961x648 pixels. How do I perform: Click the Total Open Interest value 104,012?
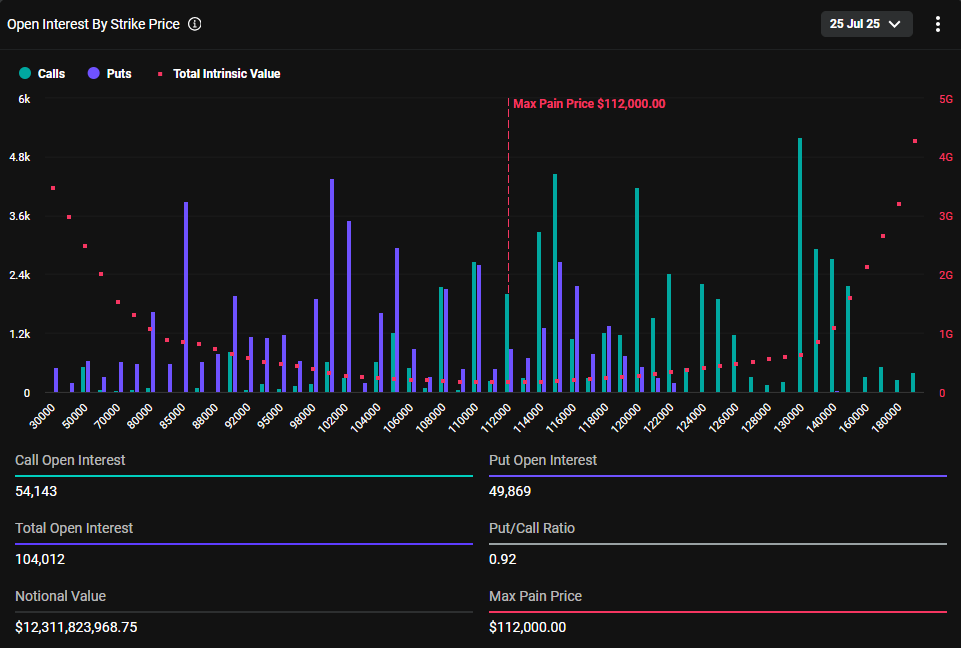[x=39, y=559]
